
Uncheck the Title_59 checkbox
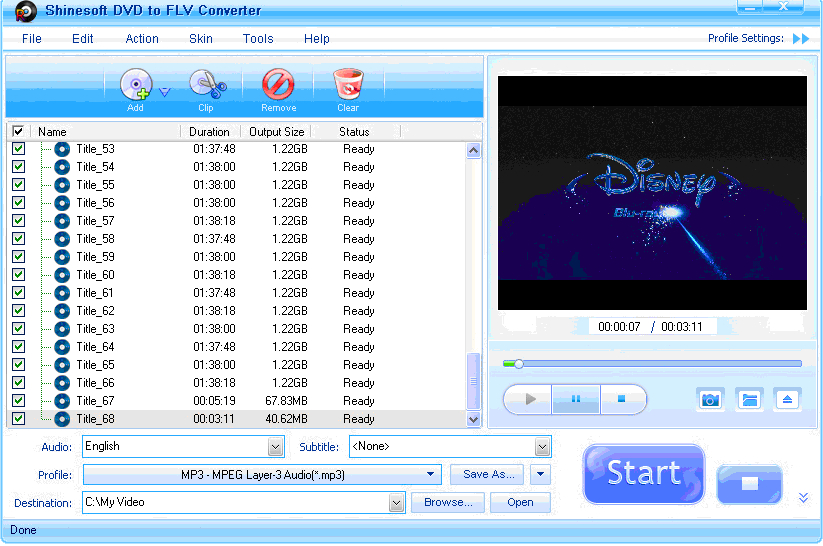tap(18, 257)
